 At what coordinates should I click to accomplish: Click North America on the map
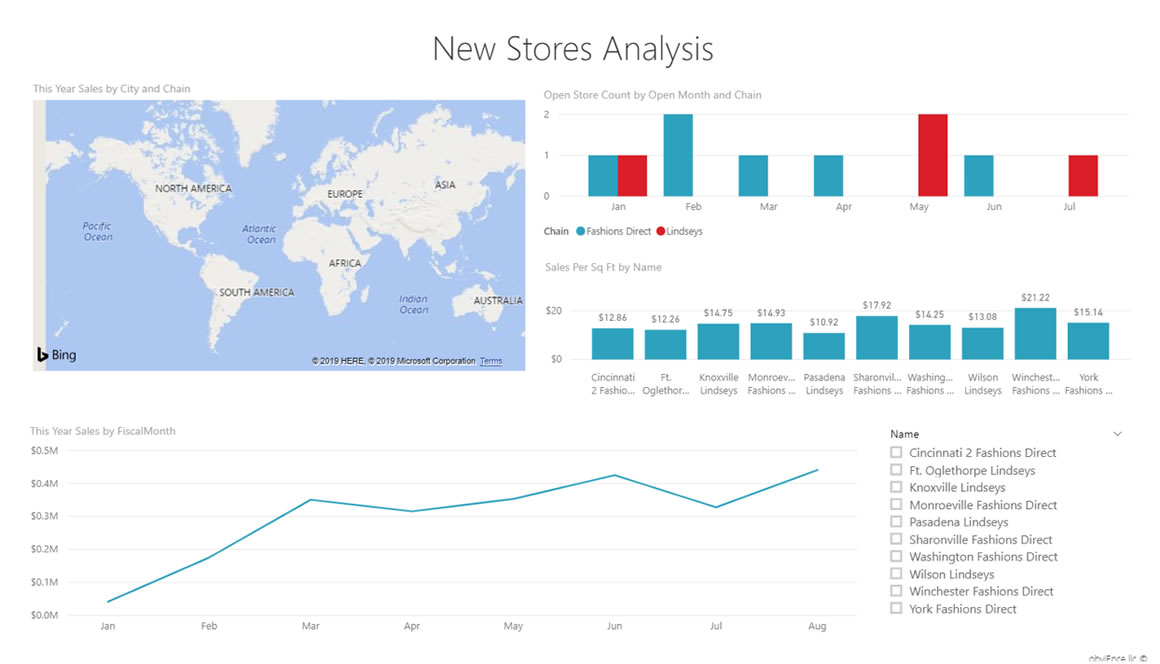(193, 188)
